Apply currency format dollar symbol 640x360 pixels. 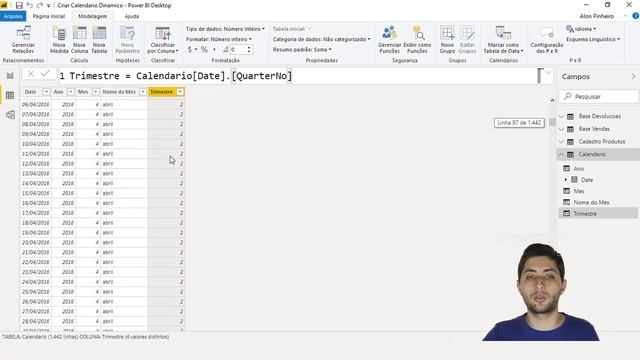click(x=191, y=49)
